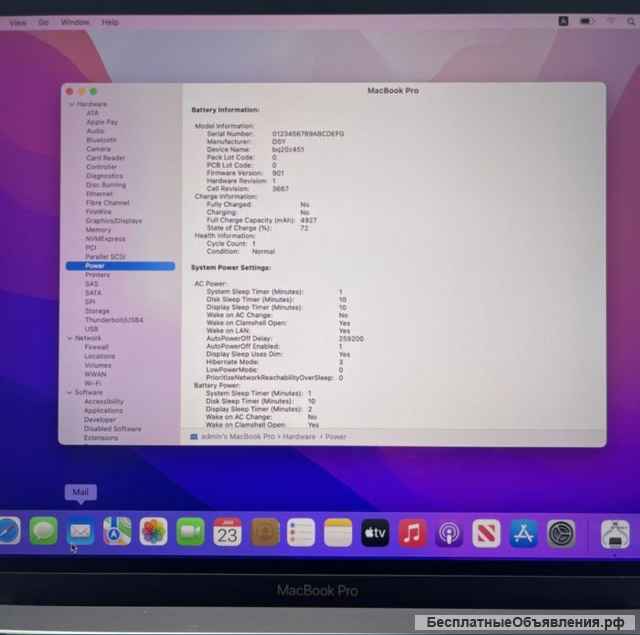Select Camera in the sidebar
640x635 pixels.
[x=98, y=149]
